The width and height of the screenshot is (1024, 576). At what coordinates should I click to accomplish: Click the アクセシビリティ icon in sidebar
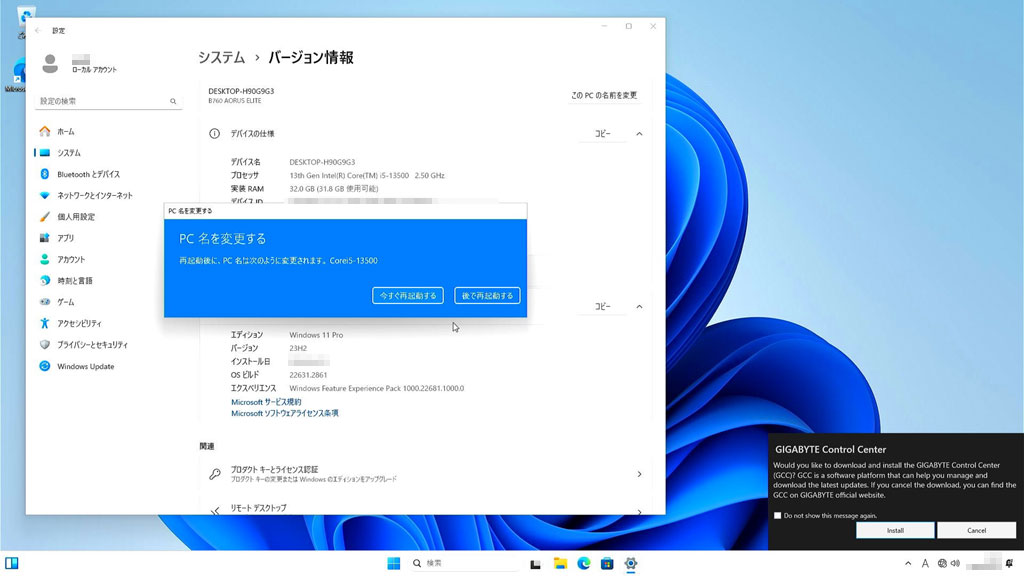tap(44, 323)
